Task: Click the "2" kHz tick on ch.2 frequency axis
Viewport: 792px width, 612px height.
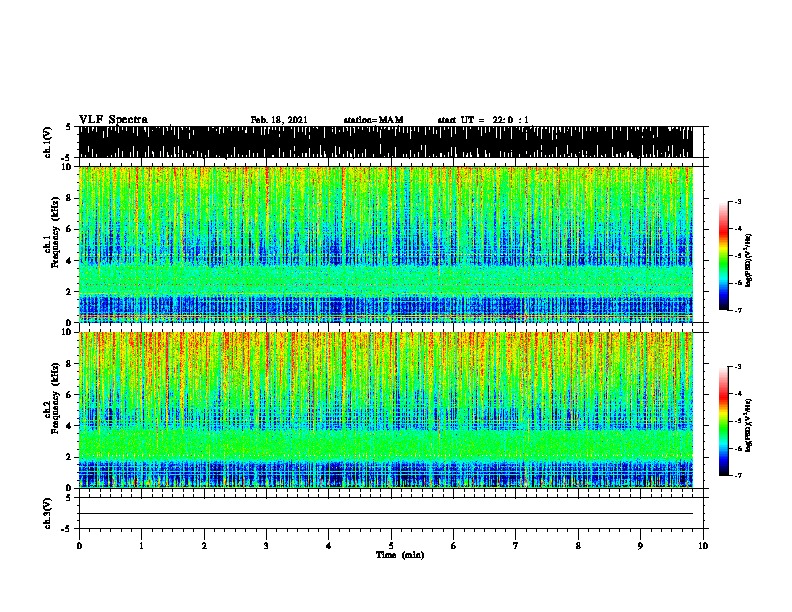Action: coord(70,457)
